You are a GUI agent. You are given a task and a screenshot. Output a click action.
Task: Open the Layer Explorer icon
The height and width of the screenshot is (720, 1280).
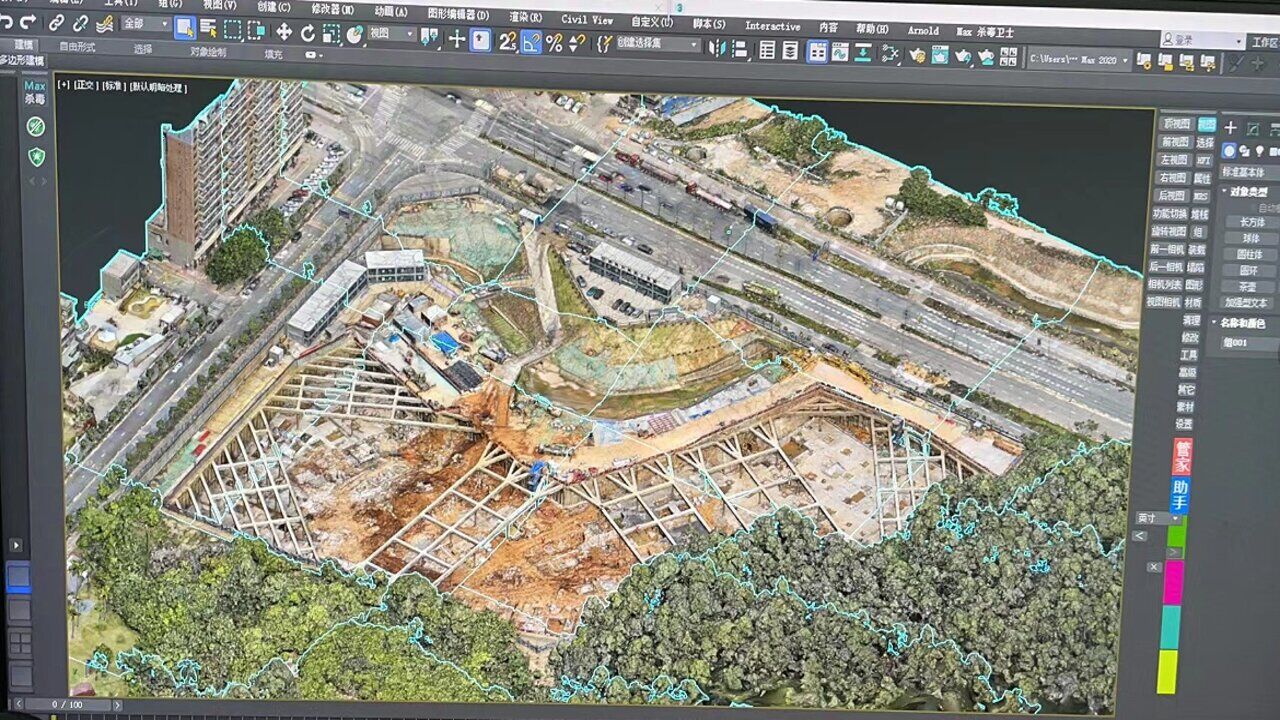pos(790,50)
